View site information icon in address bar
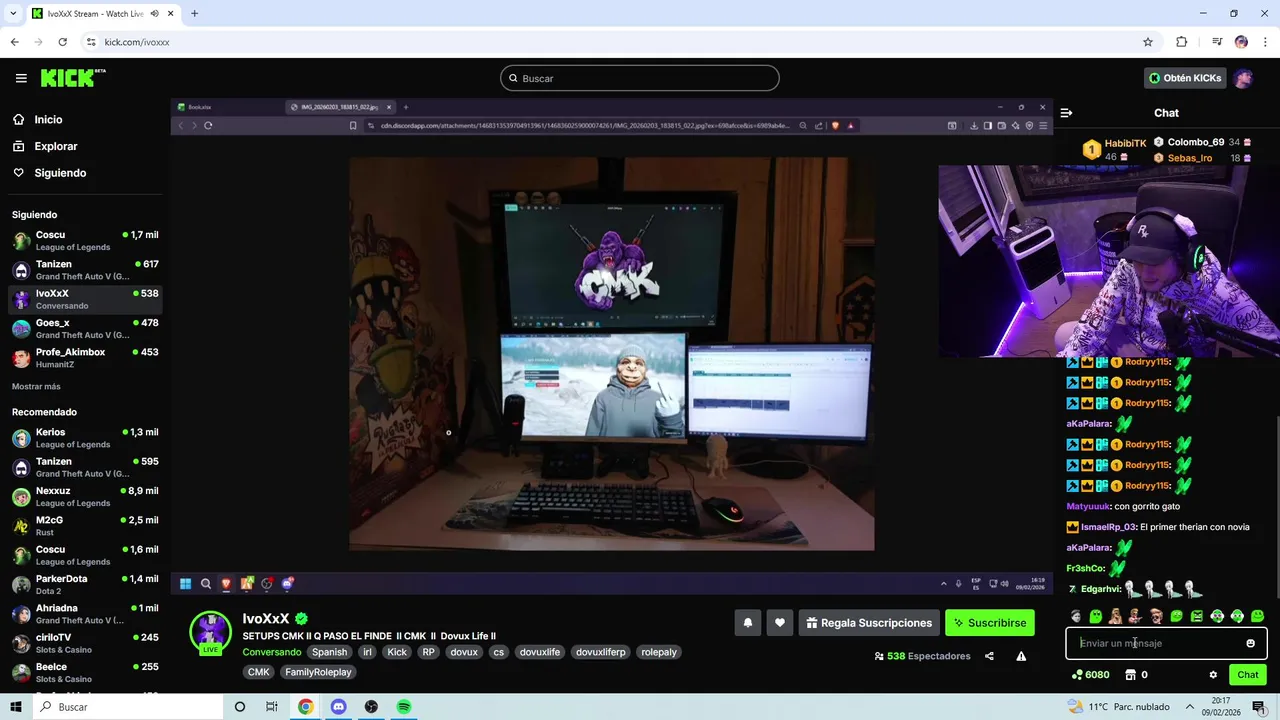 pos(91,42)
